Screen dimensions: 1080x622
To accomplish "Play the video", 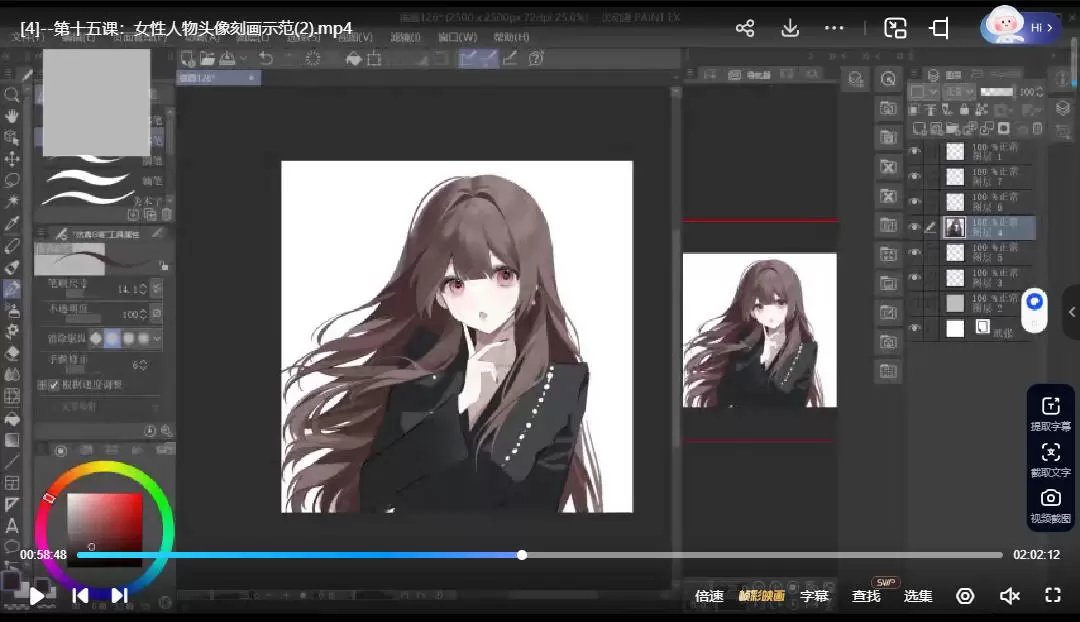I will point(37,596).
